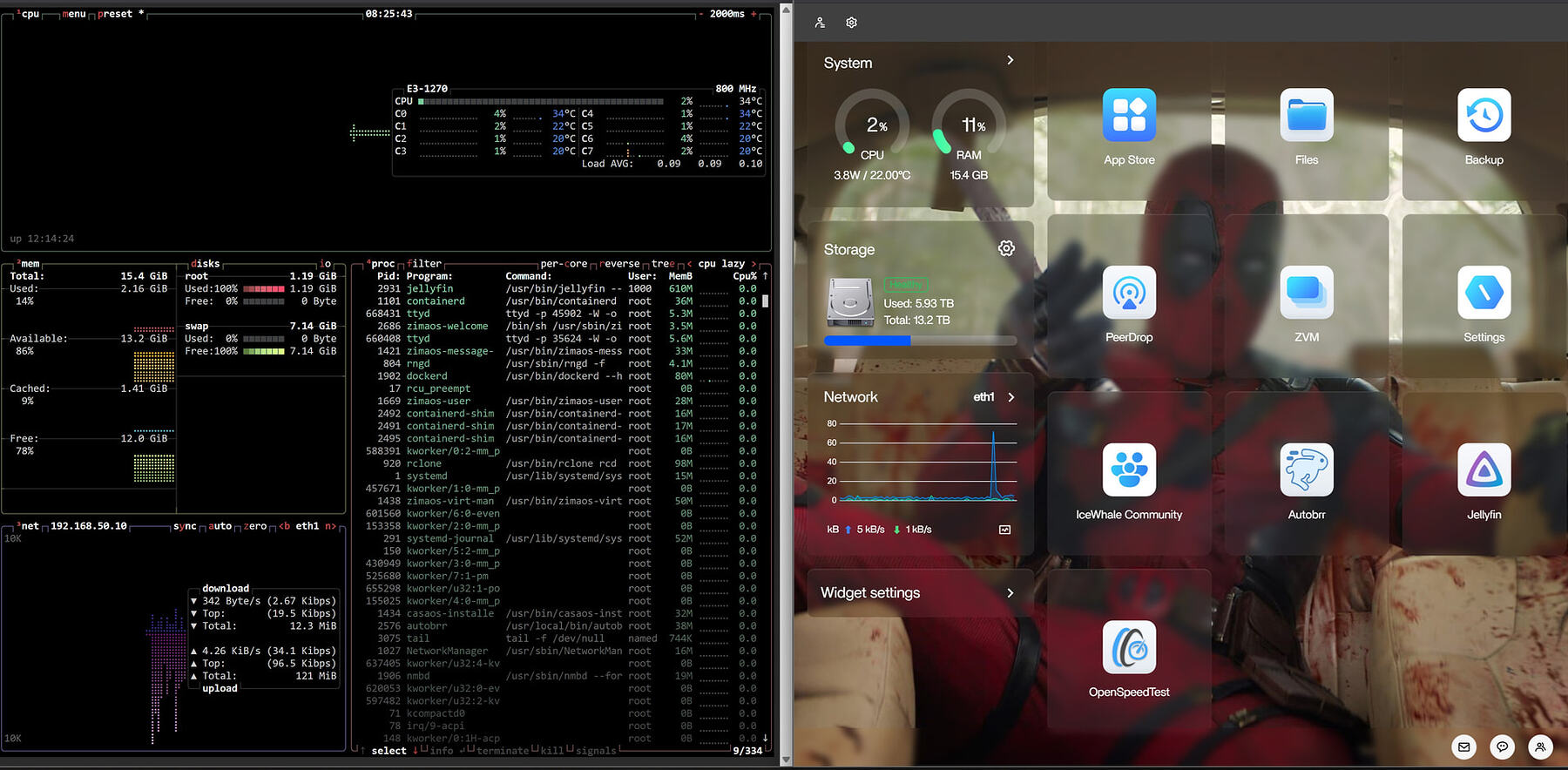
Task: Select previous sort column arrow before 'cpu lazy'
Action: (690, 264)
